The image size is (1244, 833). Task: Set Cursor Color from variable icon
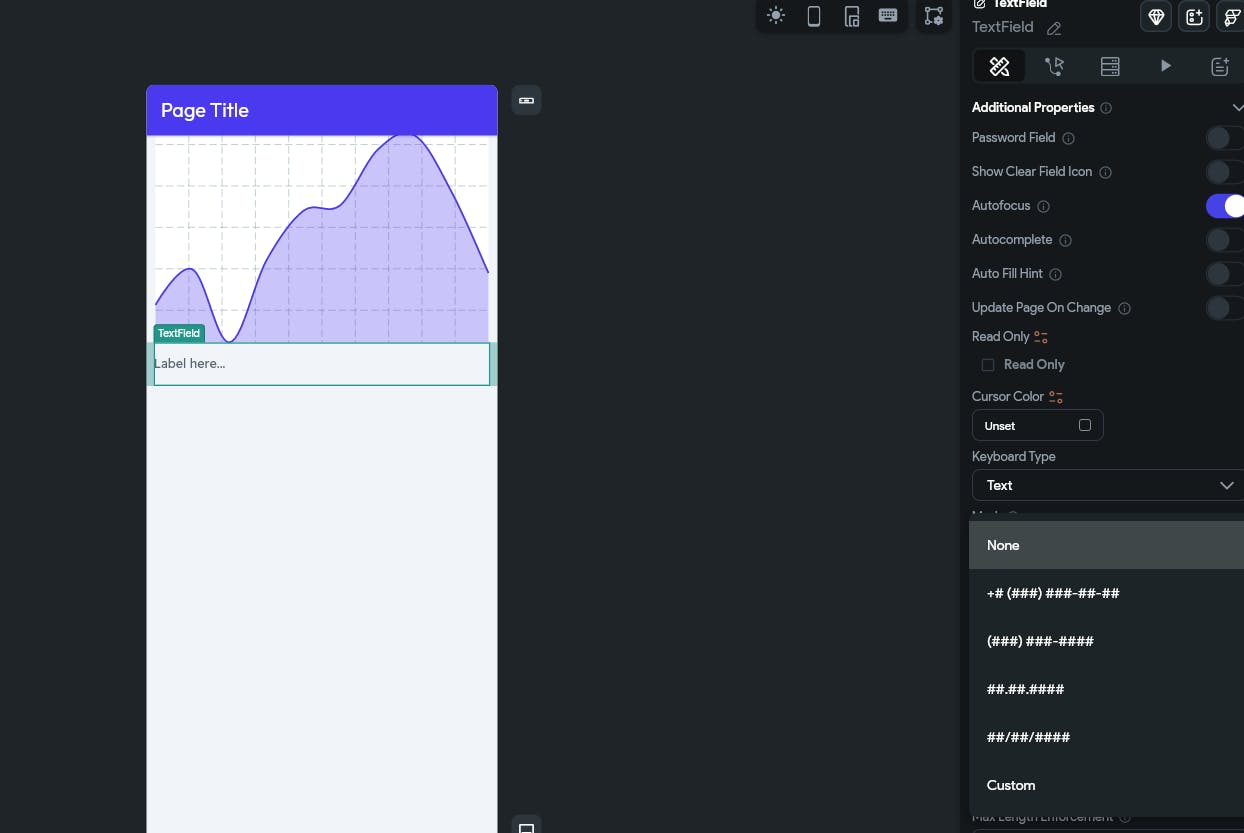[1056, 397]
